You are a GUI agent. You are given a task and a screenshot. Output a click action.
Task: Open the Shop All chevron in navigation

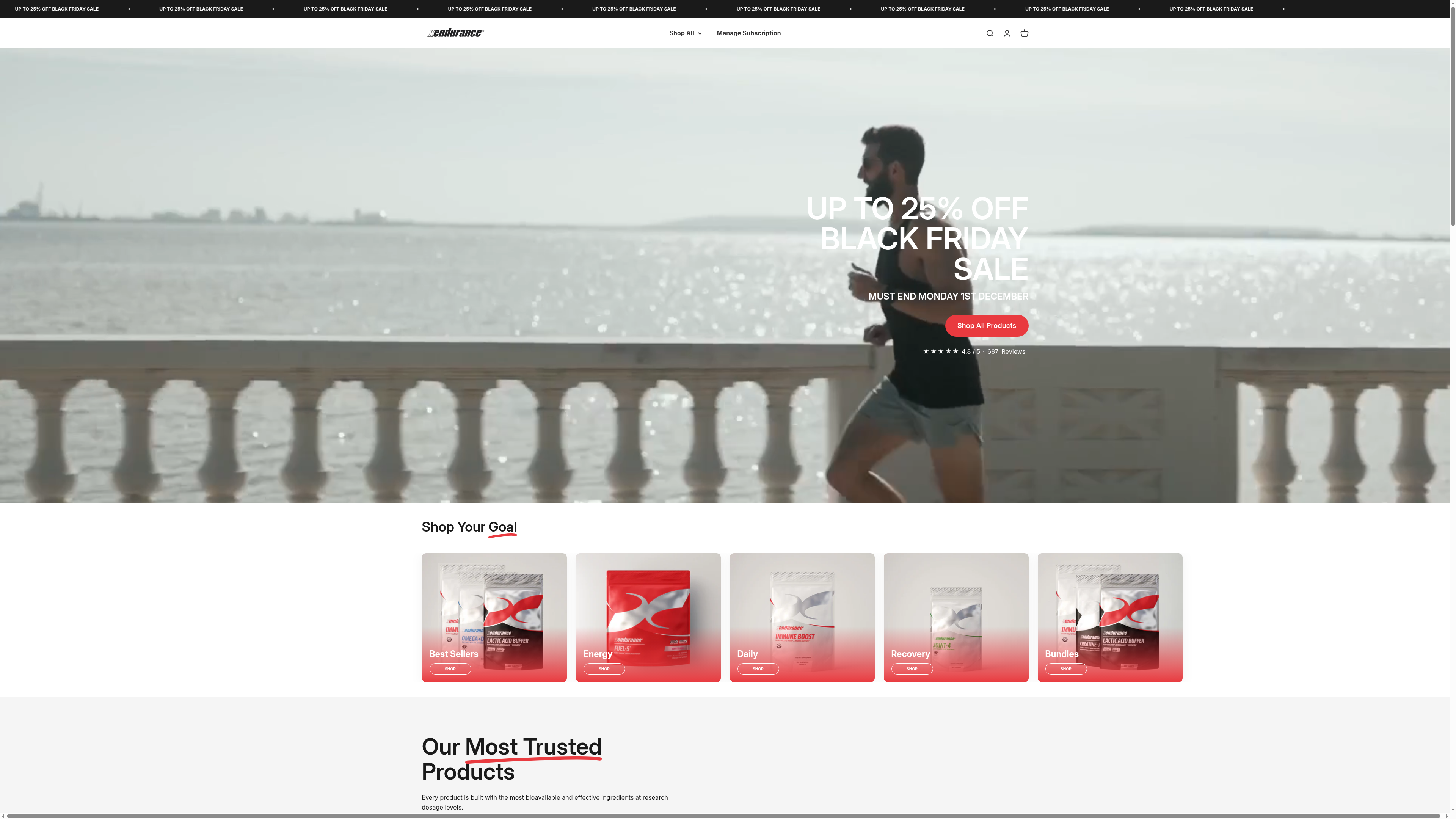[x=700, y=33]
